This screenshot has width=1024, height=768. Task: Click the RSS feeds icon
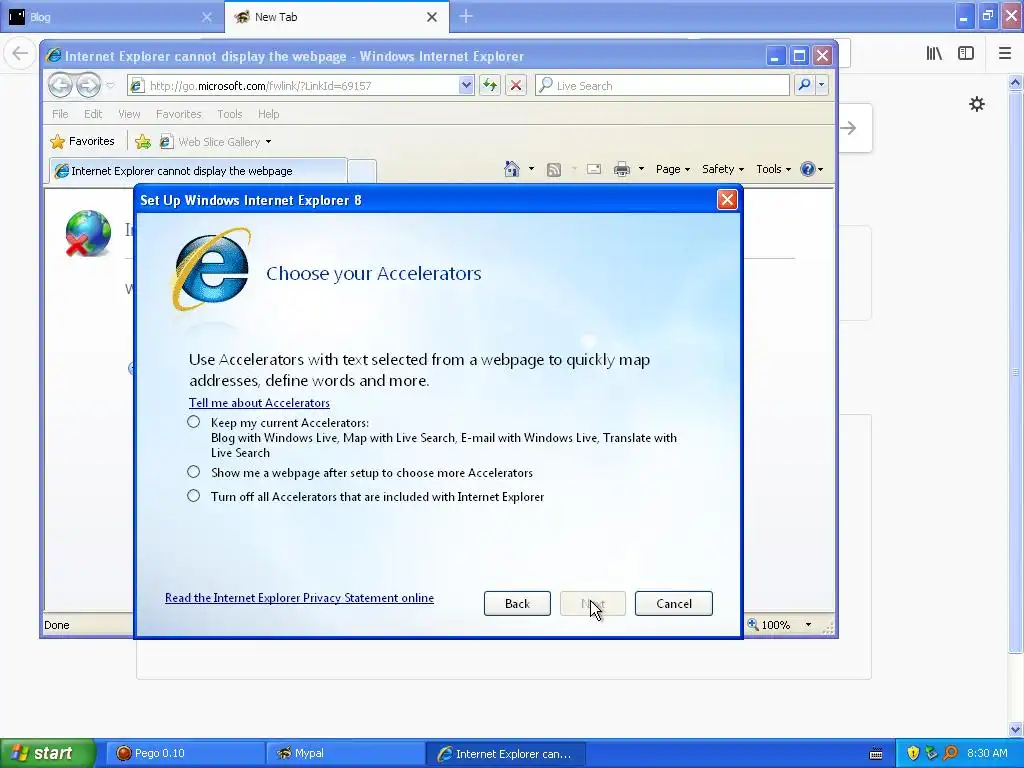tap(554, 170)
